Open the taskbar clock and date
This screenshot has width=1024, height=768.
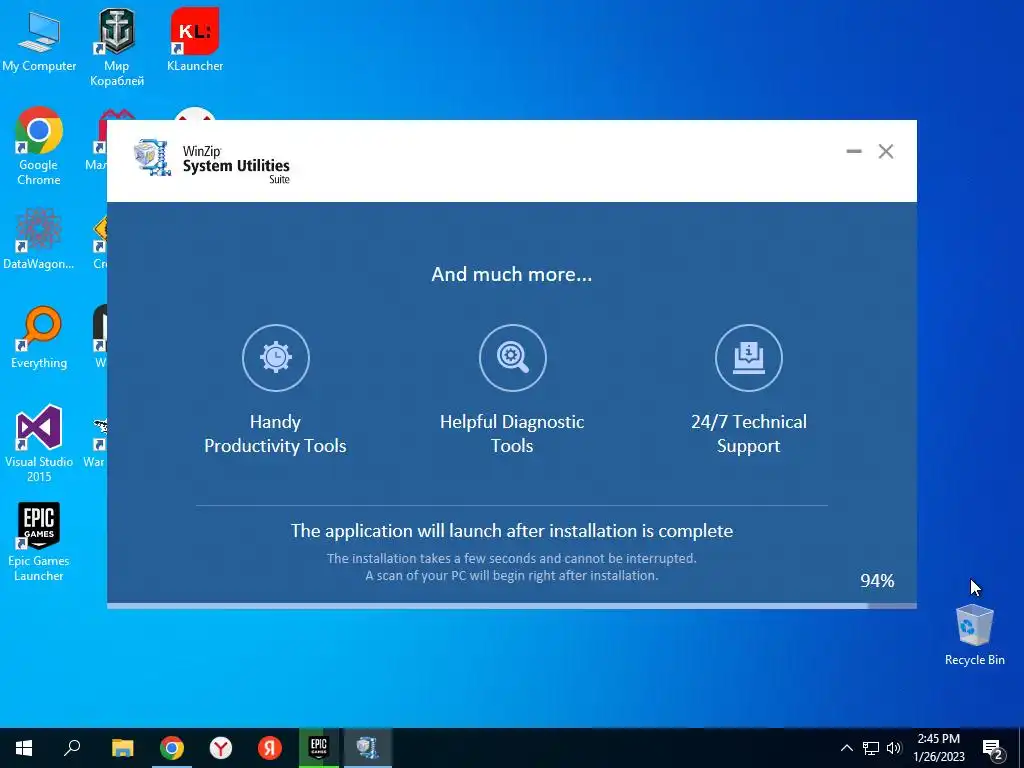click(938, 748)
